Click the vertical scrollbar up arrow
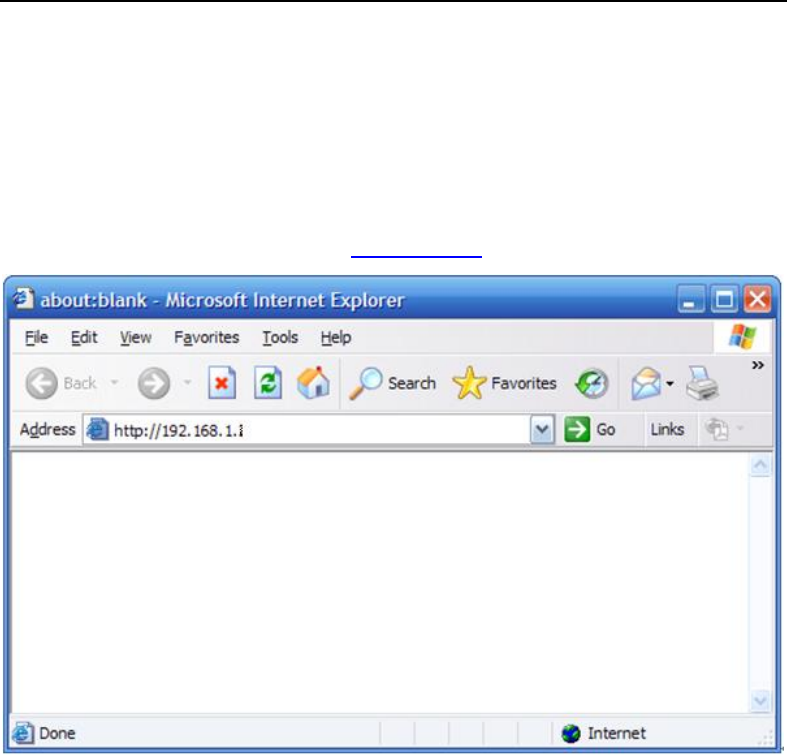The width and height of the screenshot is (787, 756). [760, 465]
